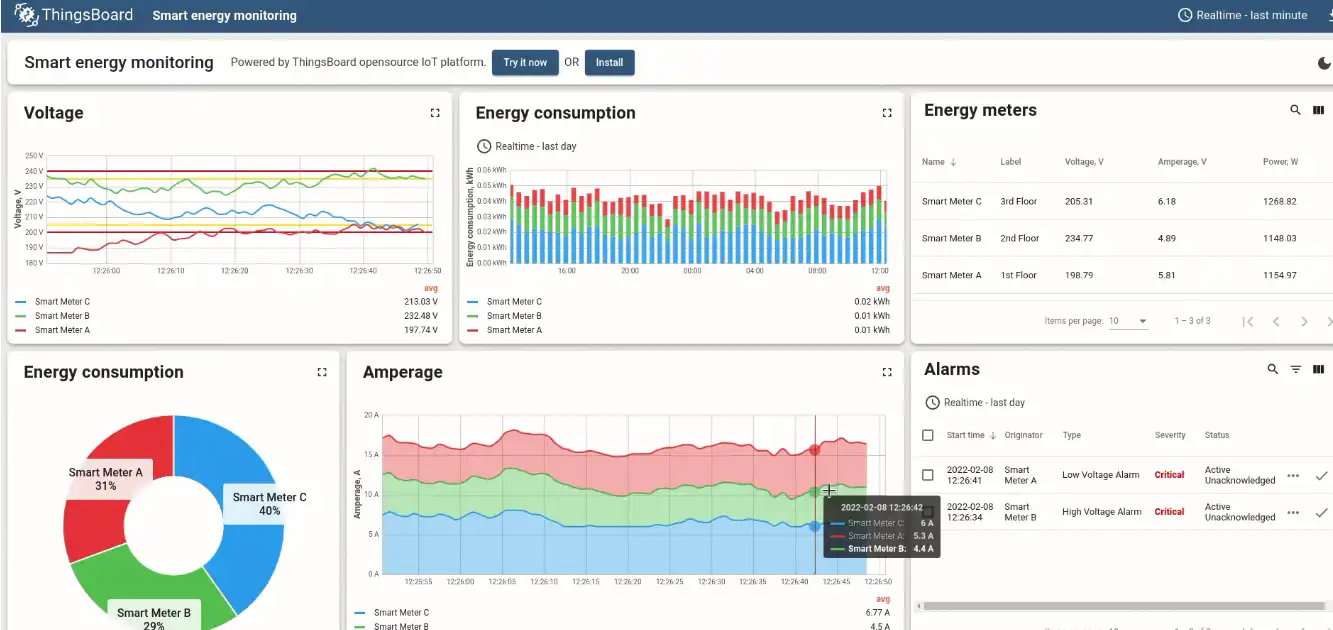Go to next page of Energy meters

pos(1304,321)
